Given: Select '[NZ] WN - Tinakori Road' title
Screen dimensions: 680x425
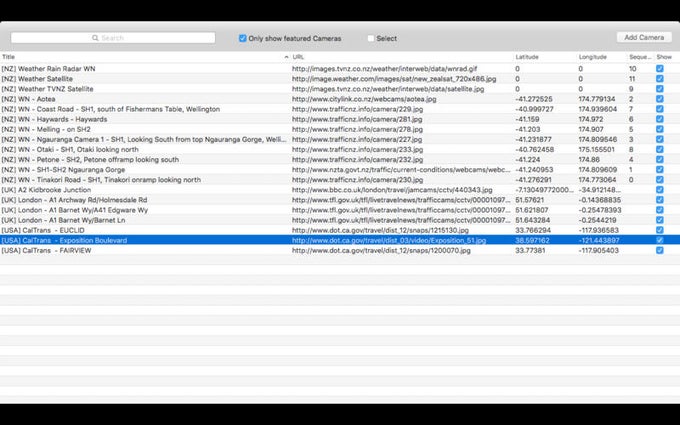Looking at the screenshot, I should (x=101, y=180).
